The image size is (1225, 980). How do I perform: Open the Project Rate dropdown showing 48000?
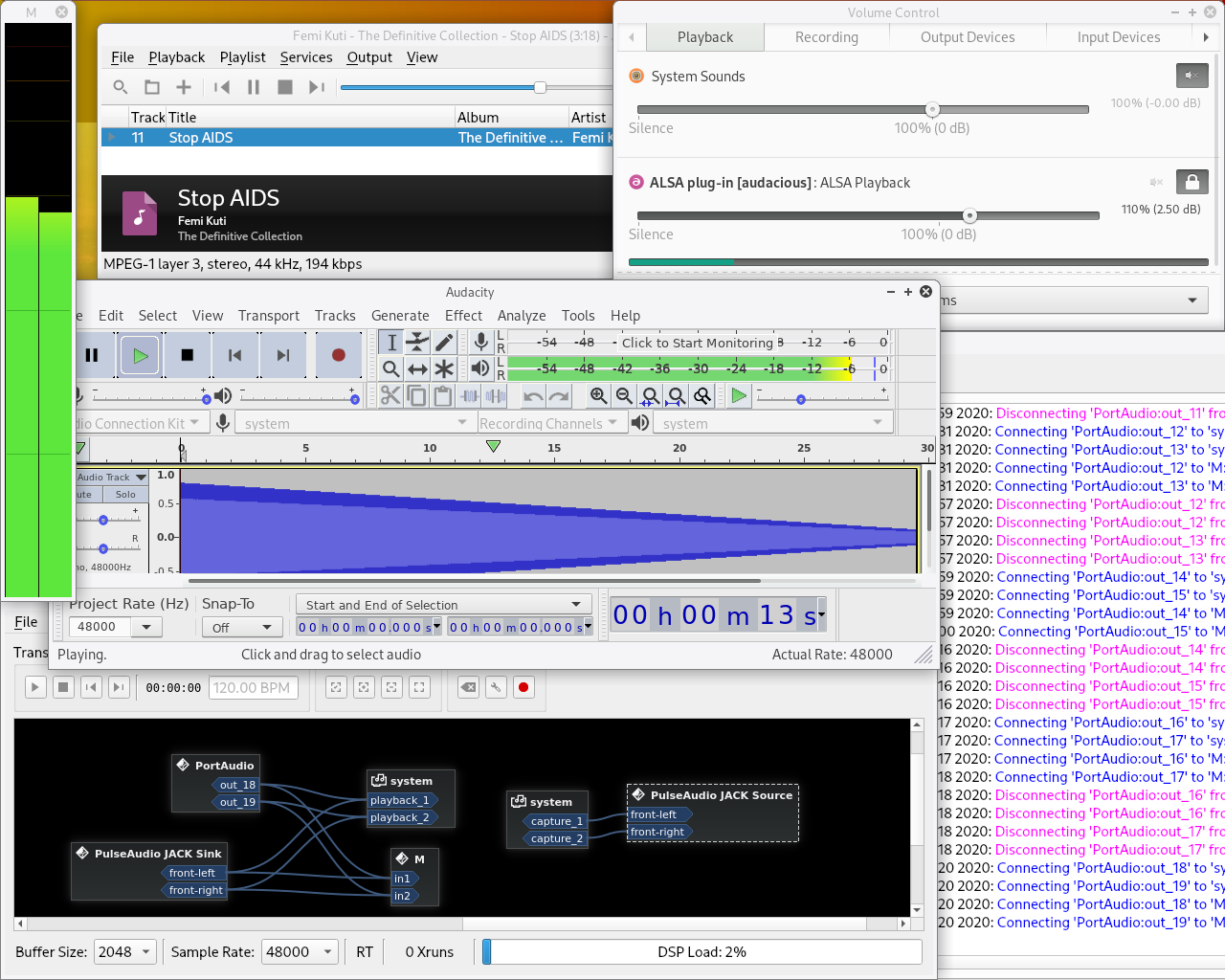[115, 626]
